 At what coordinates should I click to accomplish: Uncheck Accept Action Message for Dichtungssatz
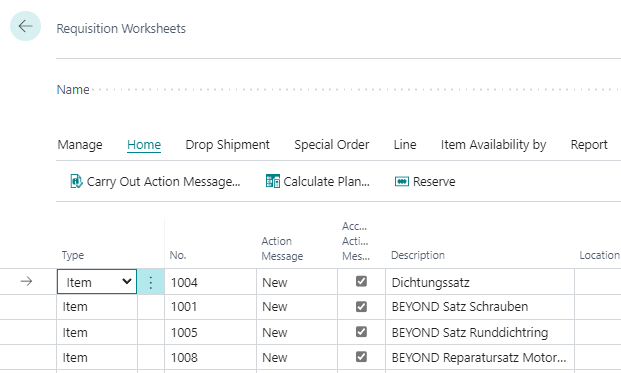[361, 282]
